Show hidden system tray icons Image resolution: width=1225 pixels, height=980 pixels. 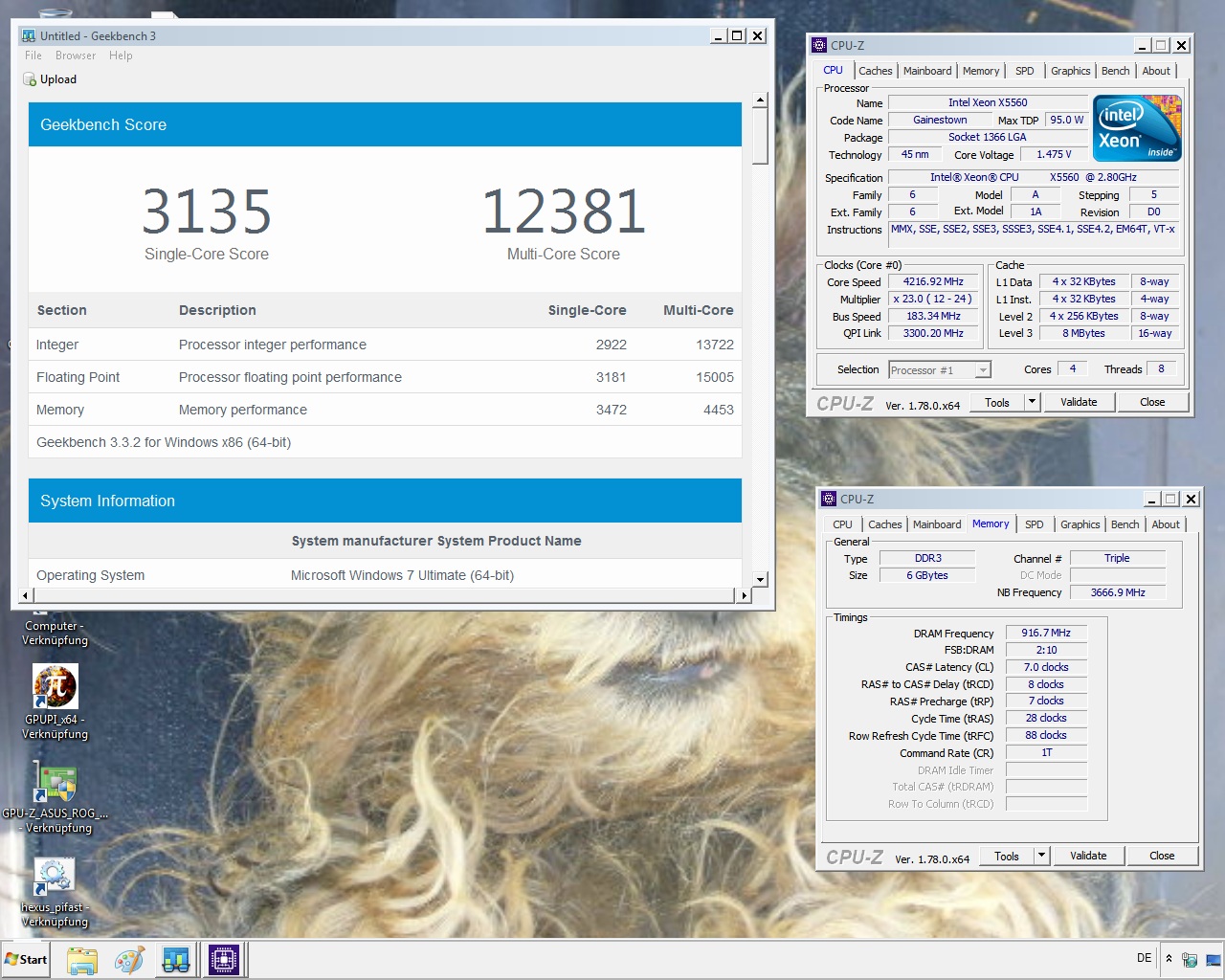[x=1169, y=958]
